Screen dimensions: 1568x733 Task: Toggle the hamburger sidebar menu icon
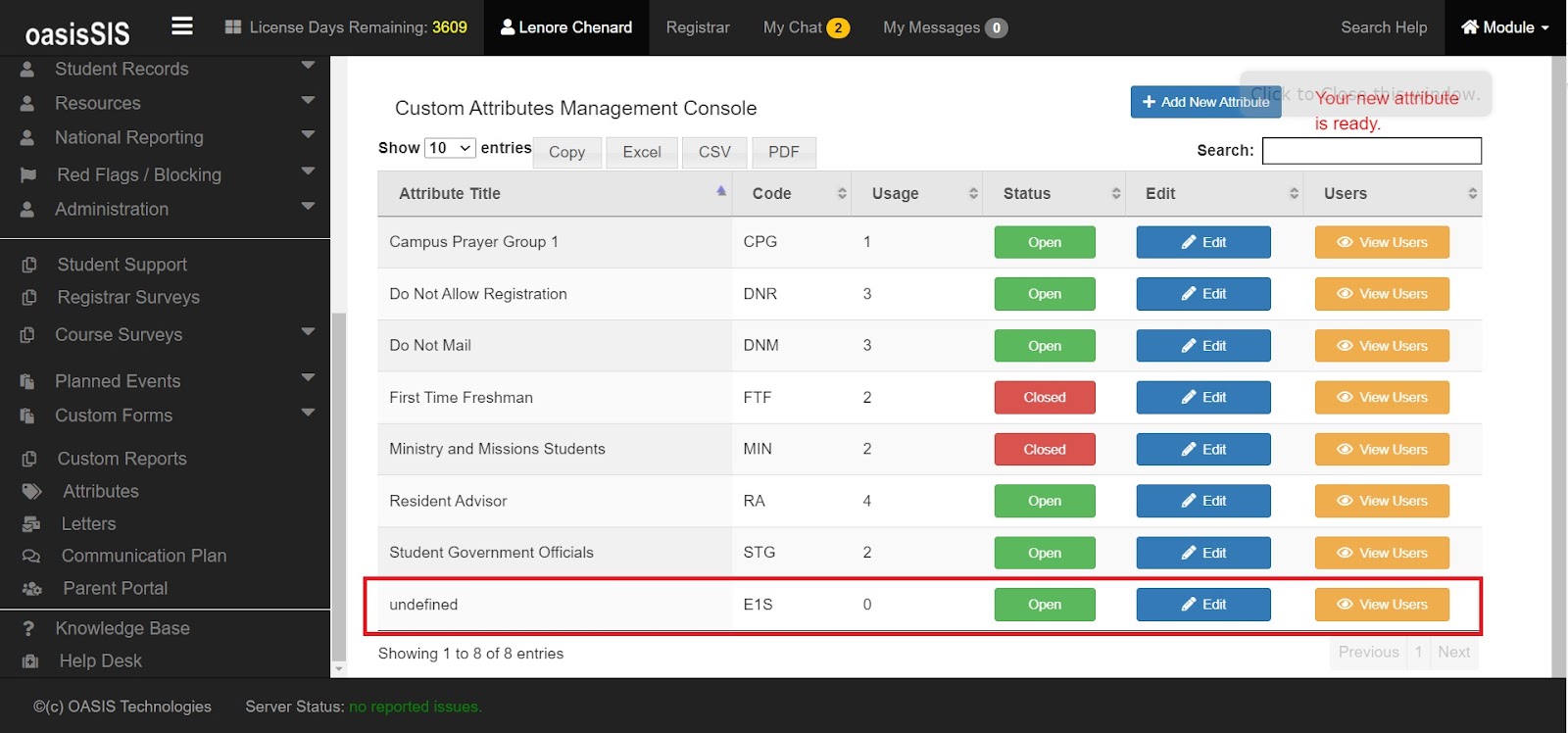(x=182, y=26)
